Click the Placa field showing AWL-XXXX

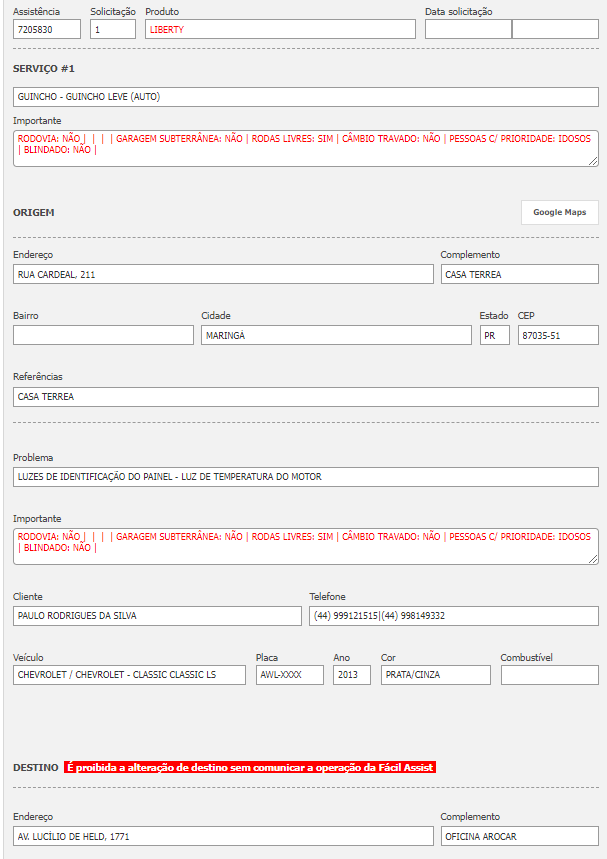[x=289, y=675]
